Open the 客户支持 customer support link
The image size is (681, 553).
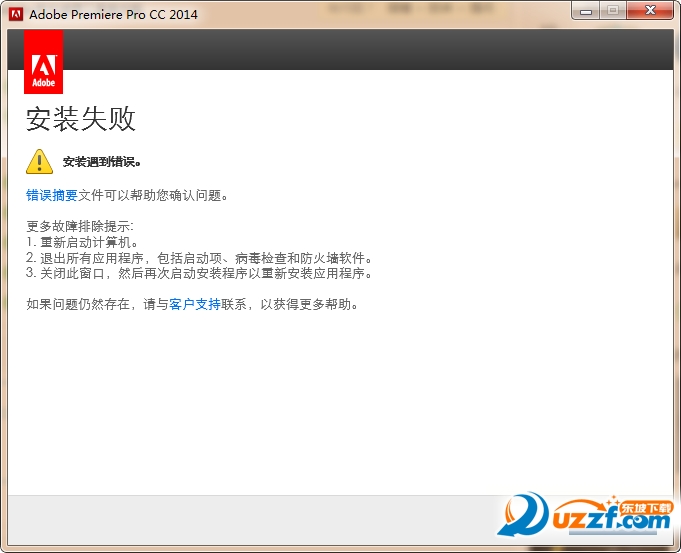(x=195, y=305)
